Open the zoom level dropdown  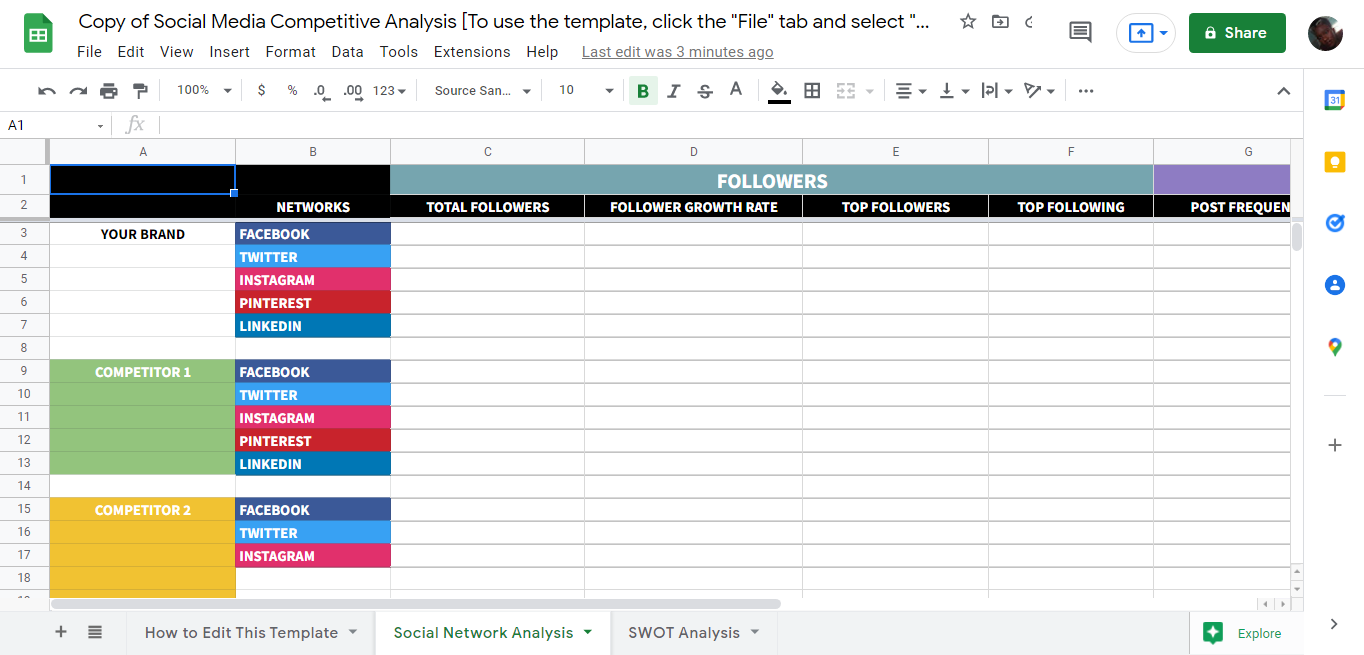point(203,90)
